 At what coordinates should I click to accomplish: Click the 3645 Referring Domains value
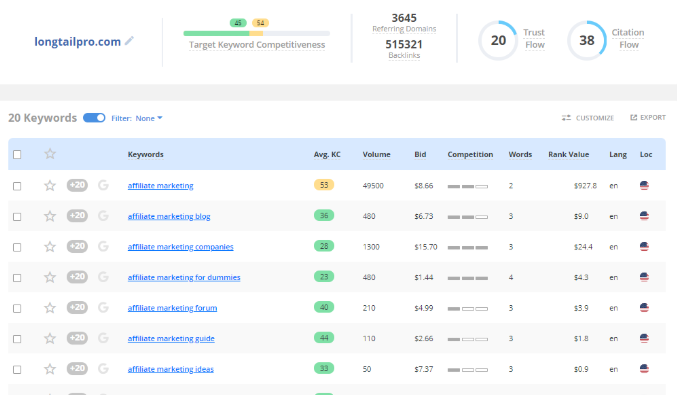[404, 18]
